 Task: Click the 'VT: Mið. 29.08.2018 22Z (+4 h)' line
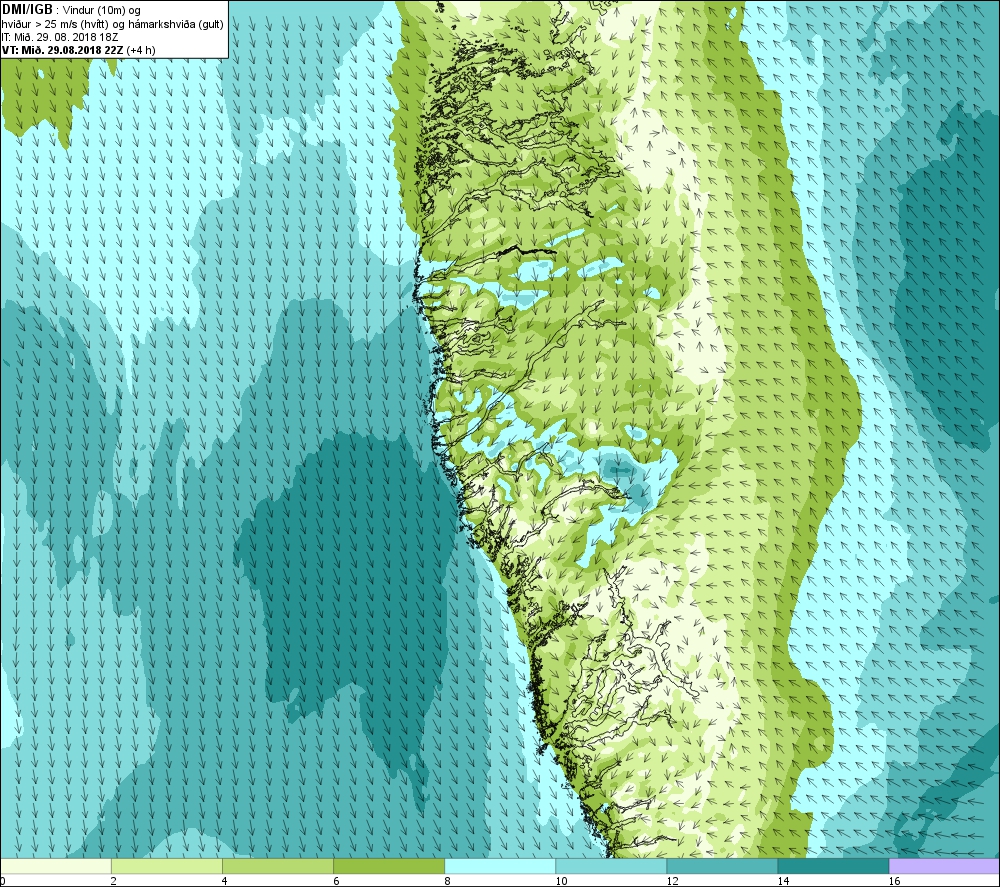click(78, 50)
